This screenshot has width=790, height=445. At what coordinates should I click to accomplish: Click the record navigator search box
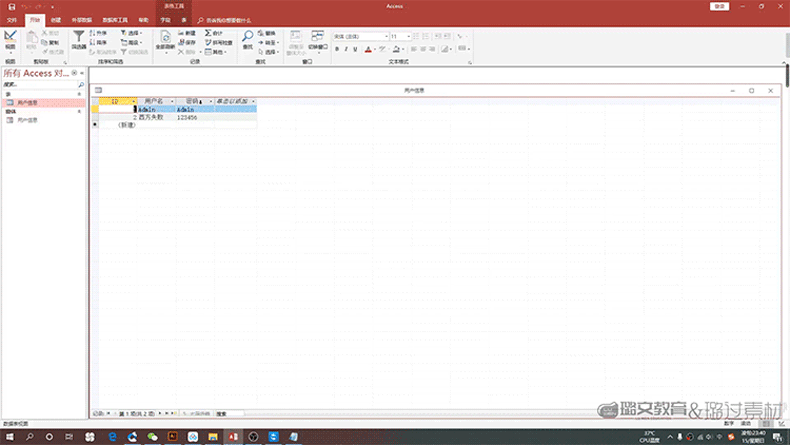[x=229, y=413]
